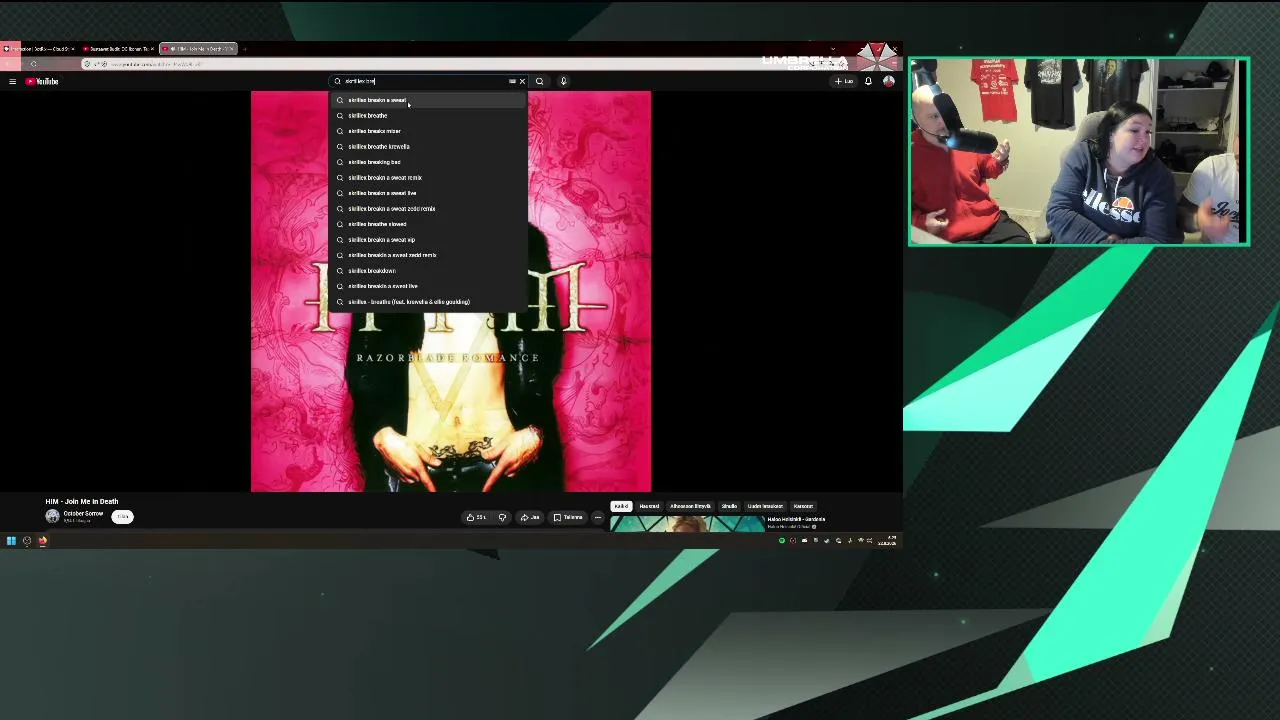Click the video title "HIM - Join Me In Death"
The width and height of the screenshot is (1280, 720).
click(x=82, y=501)
